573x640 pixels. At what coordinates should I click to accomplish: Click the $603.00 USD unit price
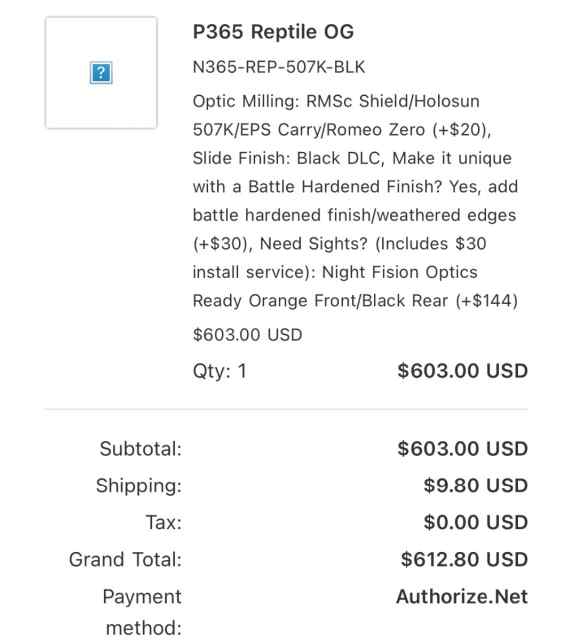[x=247, y=335]
